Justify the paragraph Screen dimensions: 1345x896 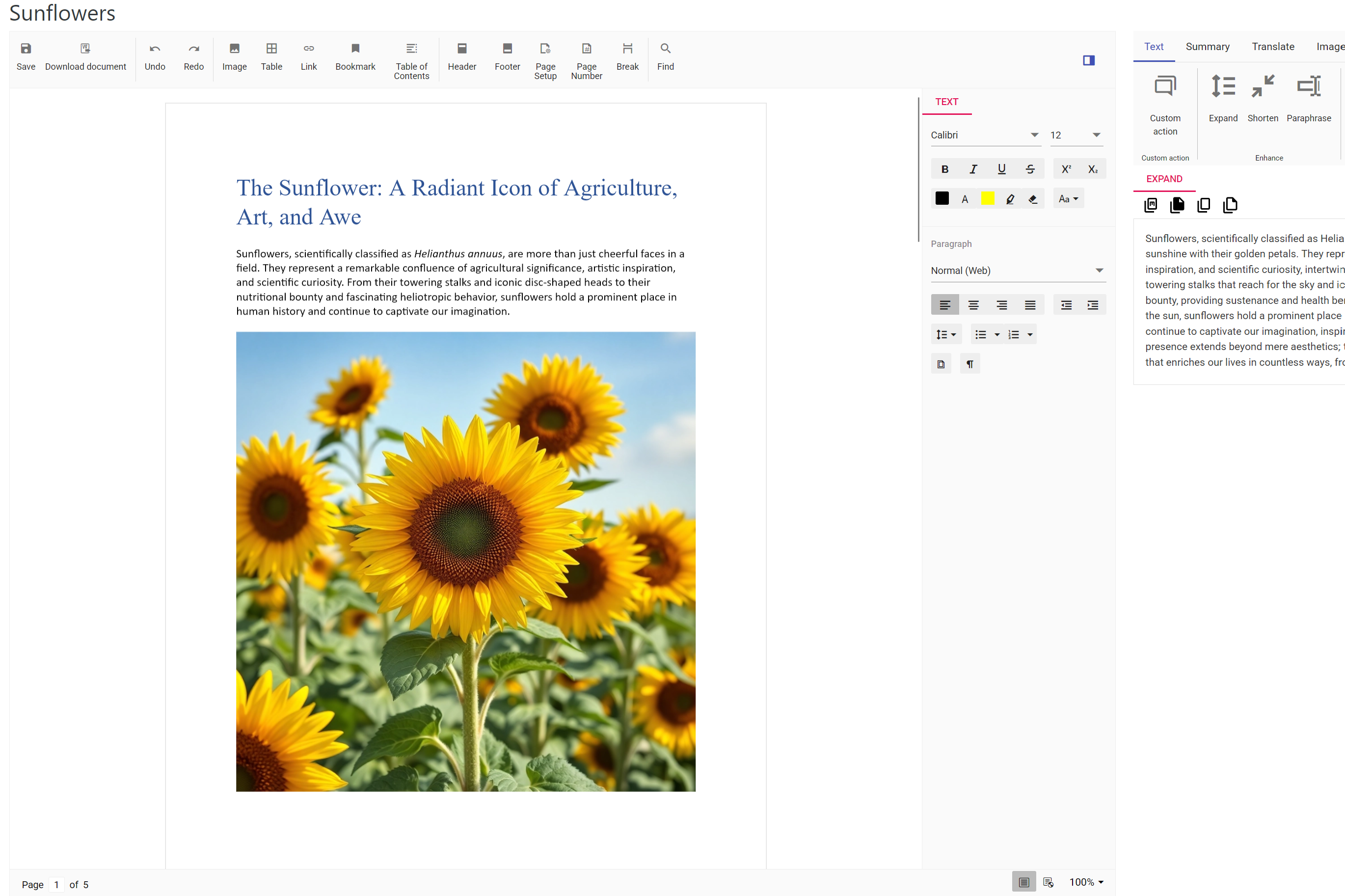pyautogui.click(x=1029, y=305)
